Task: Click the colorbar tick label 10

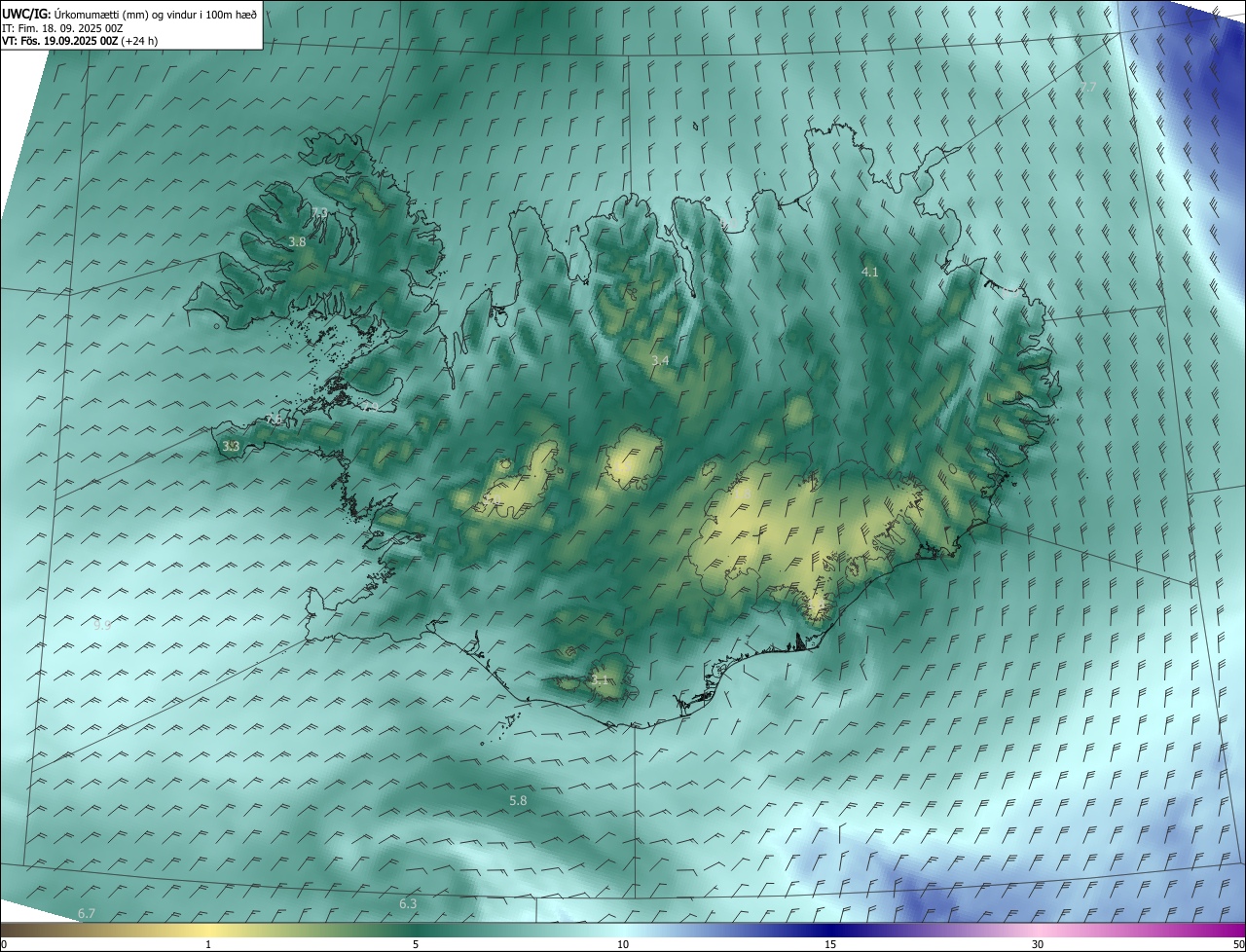Action: click(623, 945)
